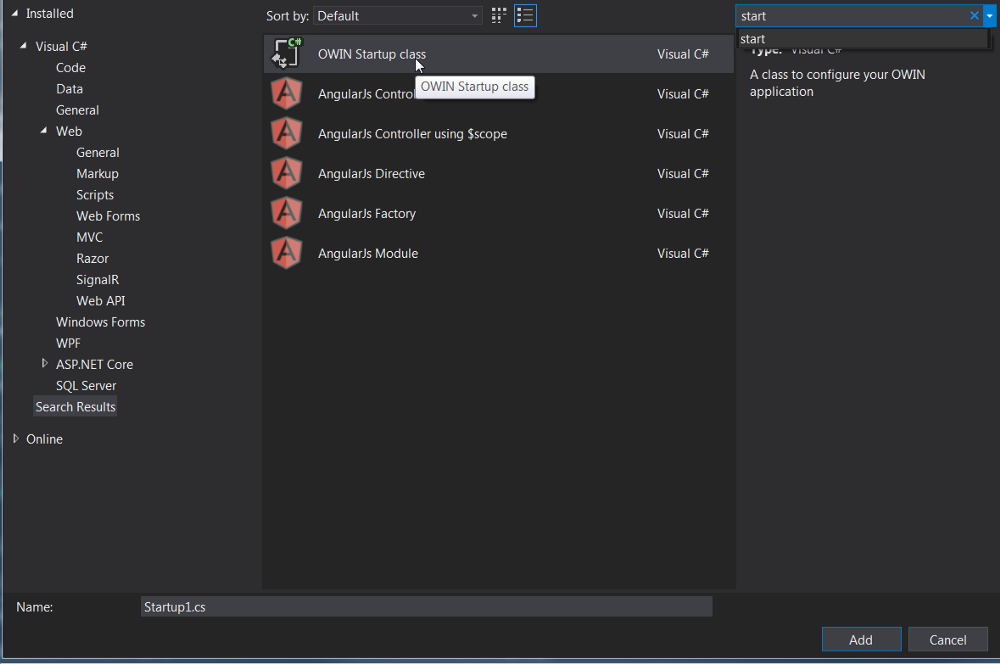
Task: Select General under Web
Action: [98, 152]
